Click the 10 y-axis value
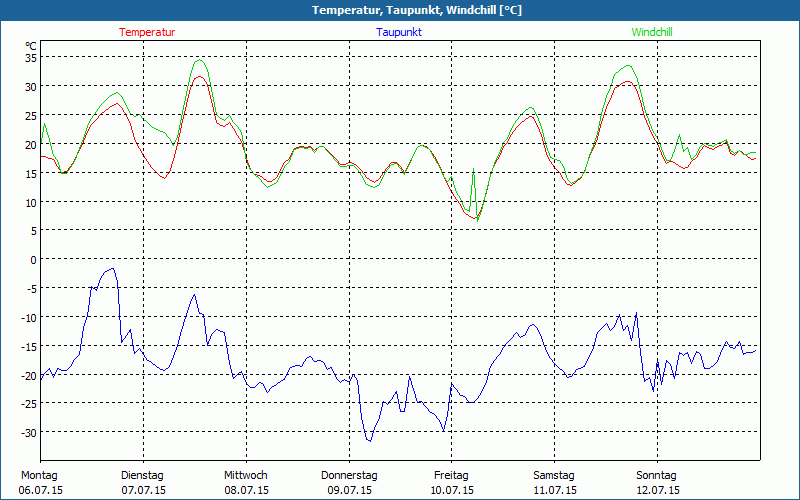Image resolution: width=800 pixels, height=500 pixels. coord(31,203)
